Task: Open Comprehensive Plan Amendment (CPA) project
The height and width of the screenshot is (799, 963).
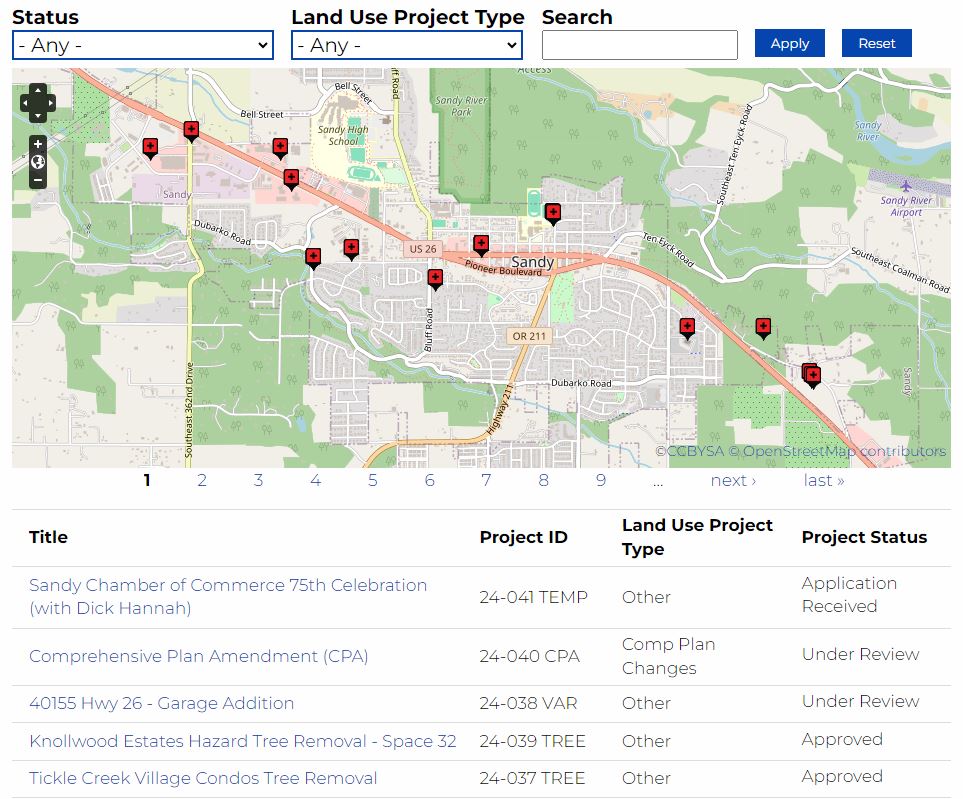Action: tap(199, 656)
